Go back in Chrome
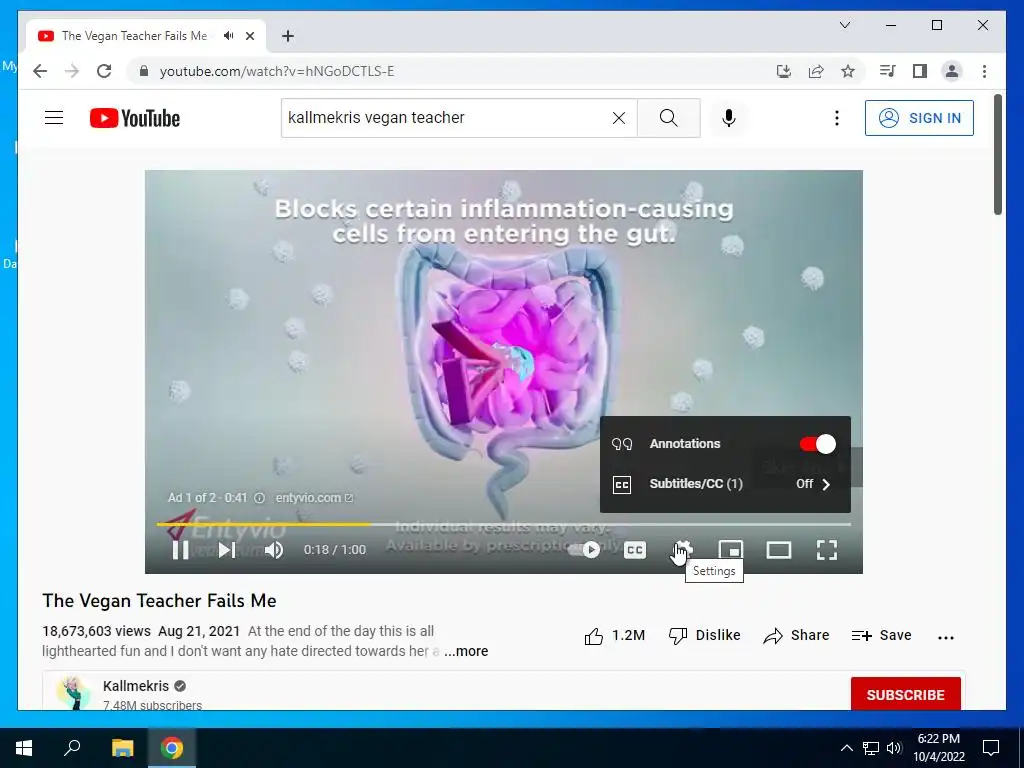The width and height of the screenshot is (1024, 768). point(40,71)
